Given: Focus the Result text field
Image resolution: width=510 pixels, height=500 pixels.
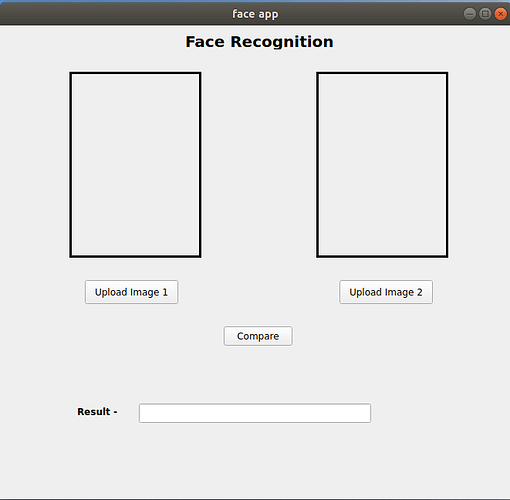Looking at the screenshot, I should (x=255, y=413).
